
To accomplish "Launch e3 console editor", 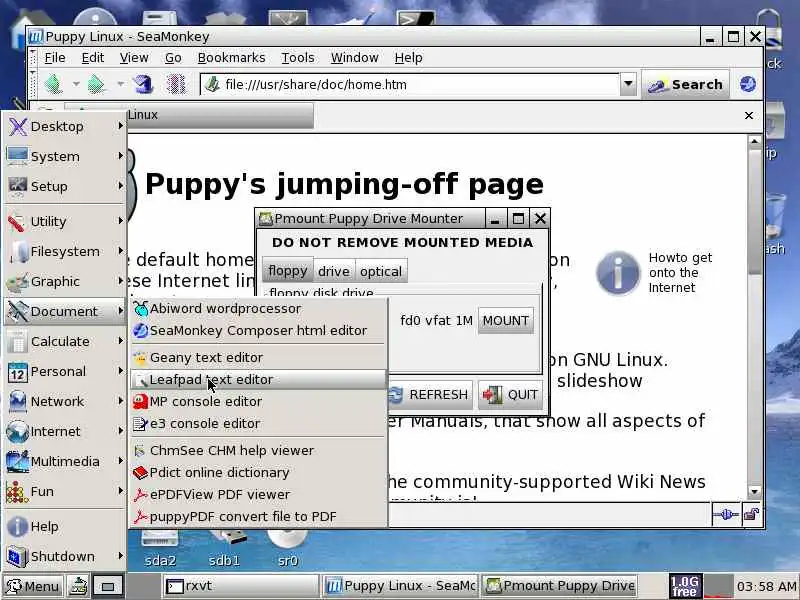I will tap(259, 423).
